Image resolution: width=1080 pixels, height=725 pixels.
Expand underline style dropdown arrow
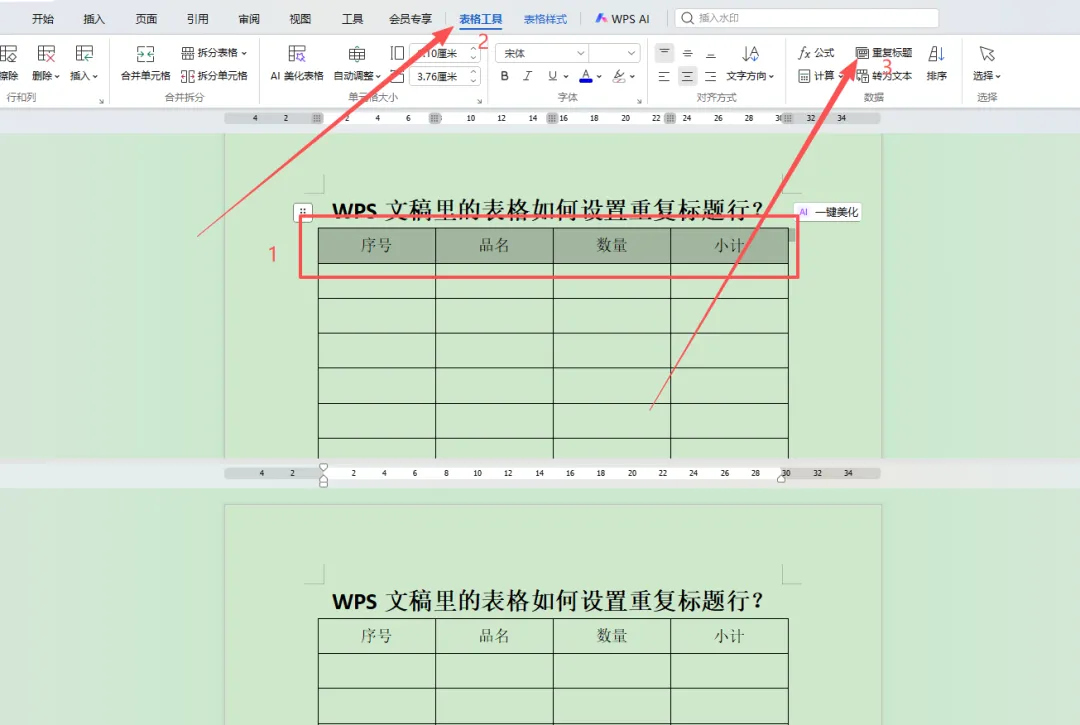coord(565,76)
